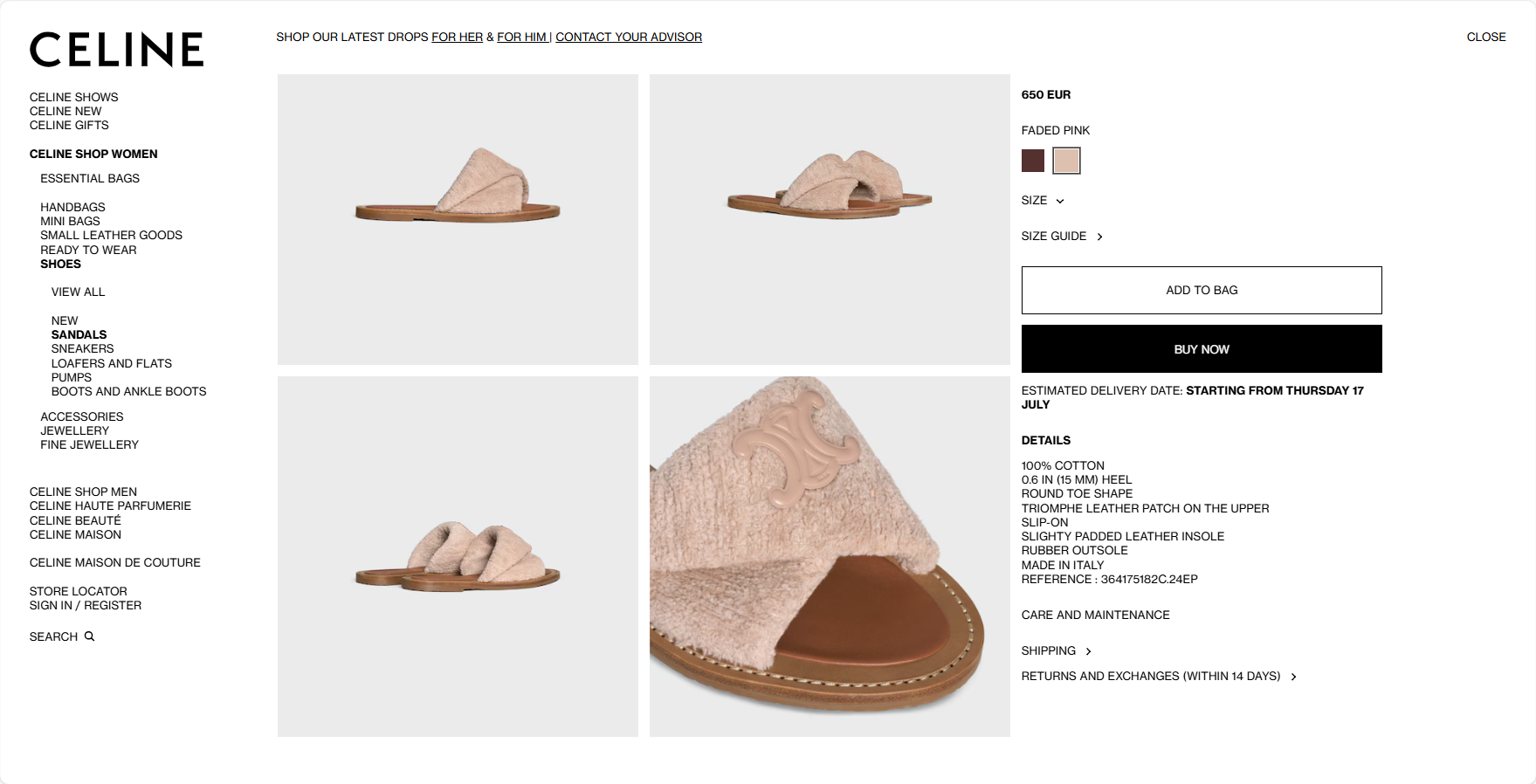Close the product panel with CLOSE
Image resolution: width=1536 pixels, height=784 pixels.
1486,37
